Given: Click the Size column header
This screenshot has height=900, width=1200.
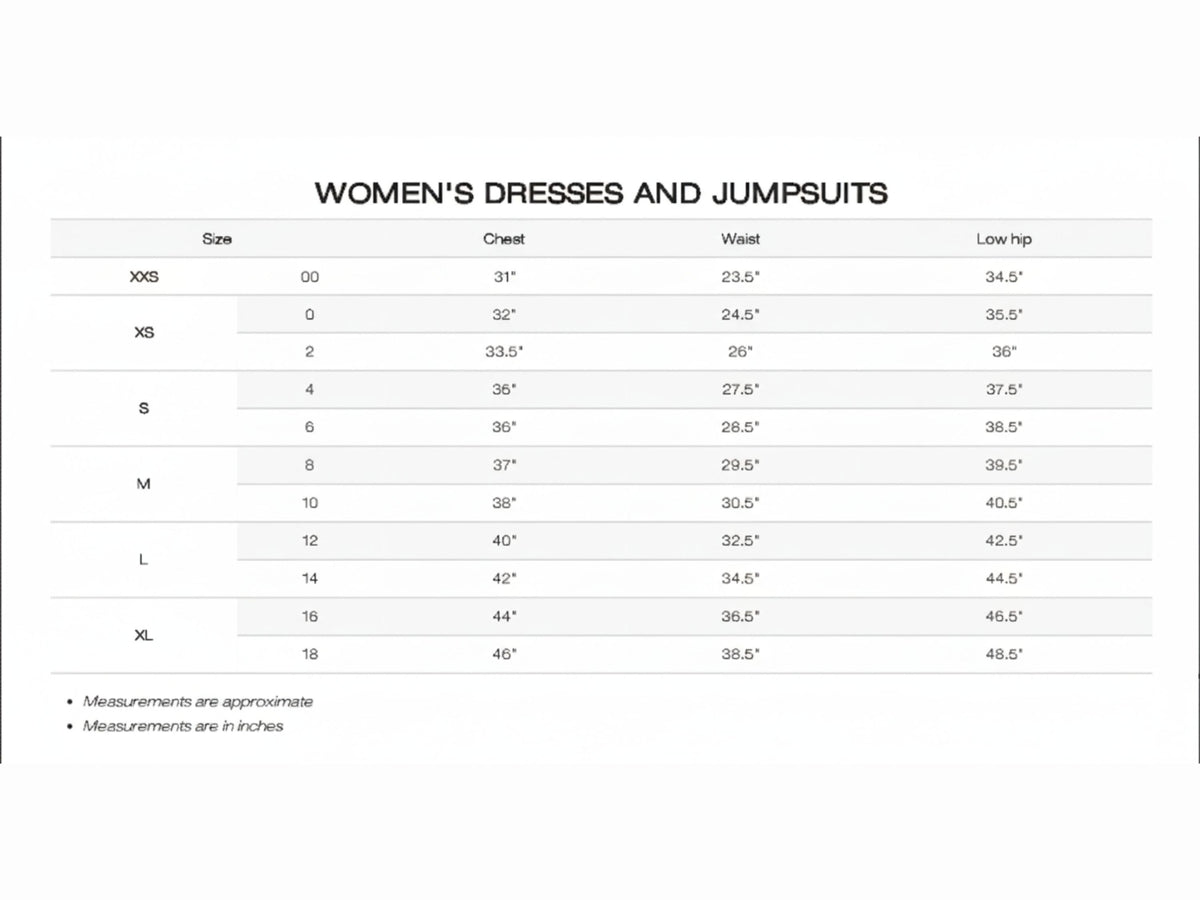Looking at the screenshot, I should 217,239.
